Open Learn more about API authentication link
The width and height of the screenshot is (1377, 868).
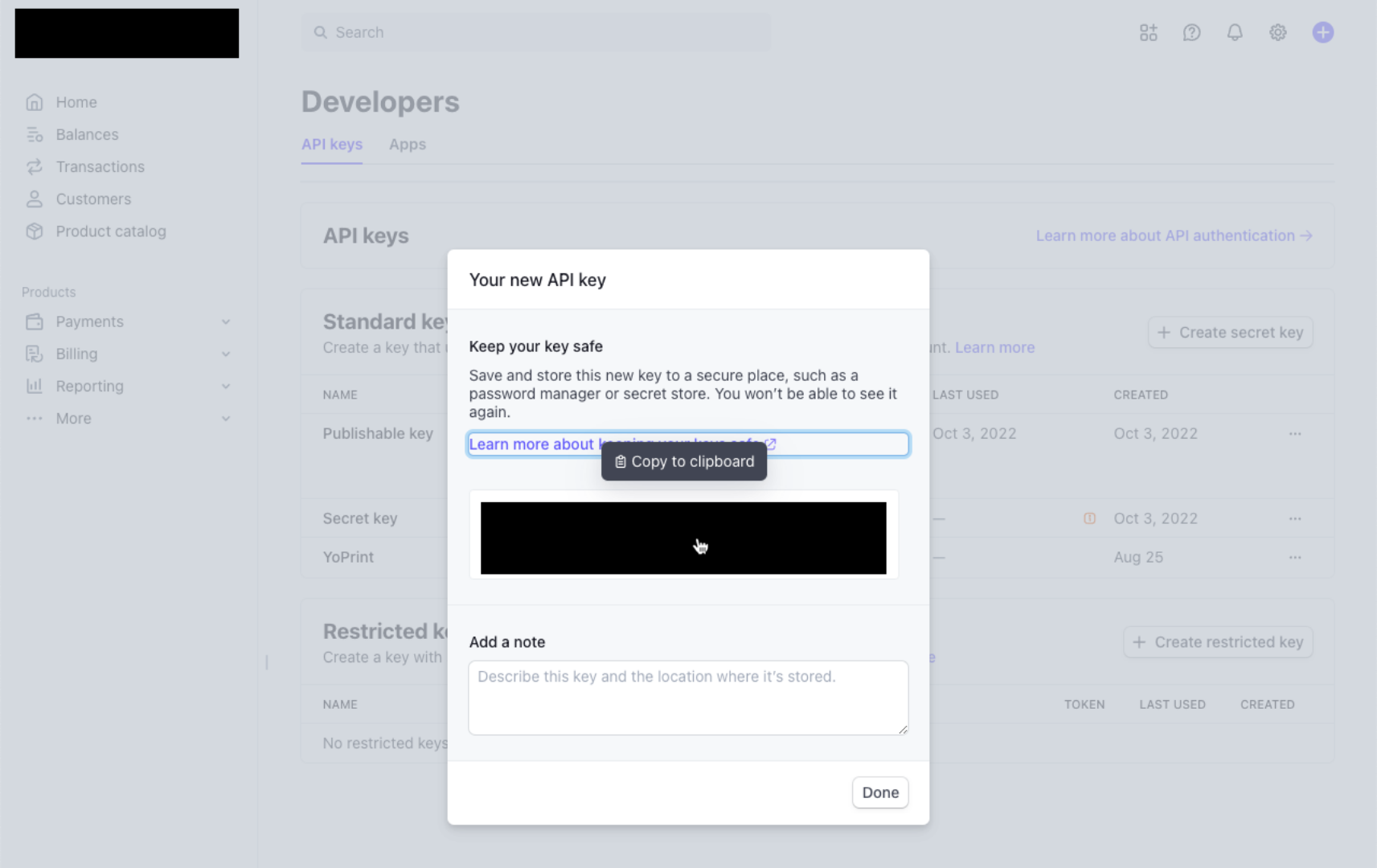tap(1174, 235)
